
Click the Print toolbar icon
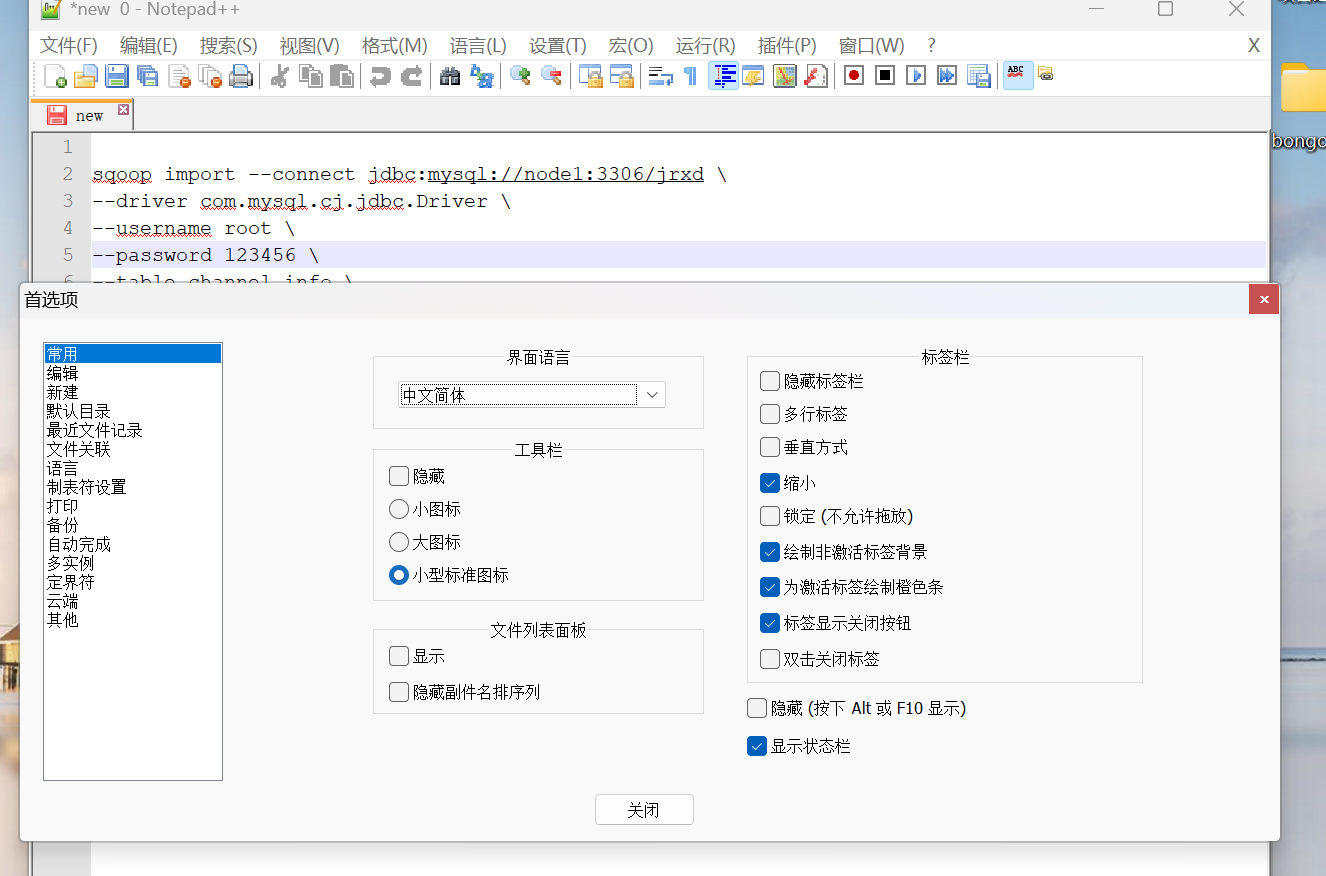(241, 76)
